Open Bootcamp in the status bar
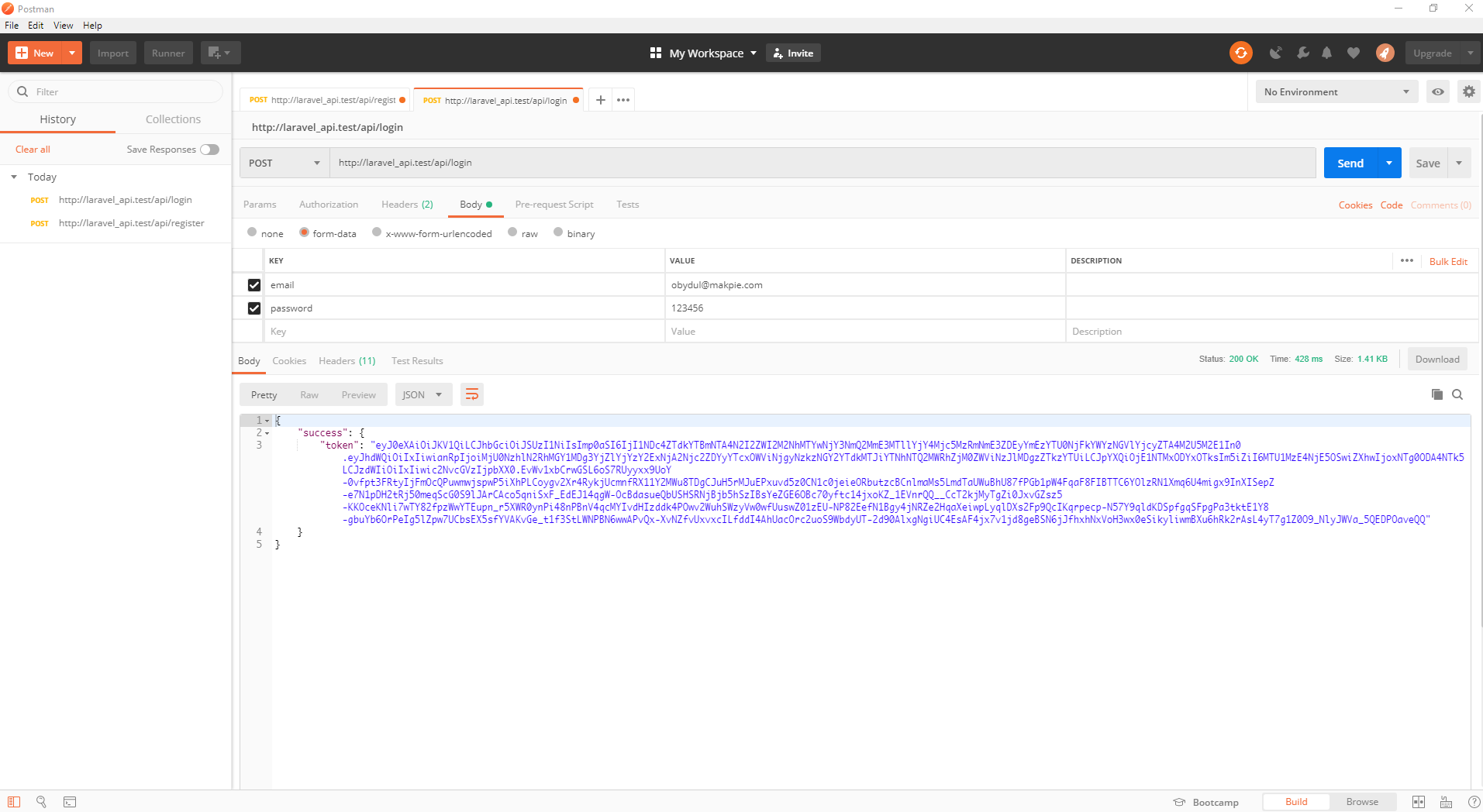 pos(1205,802)
